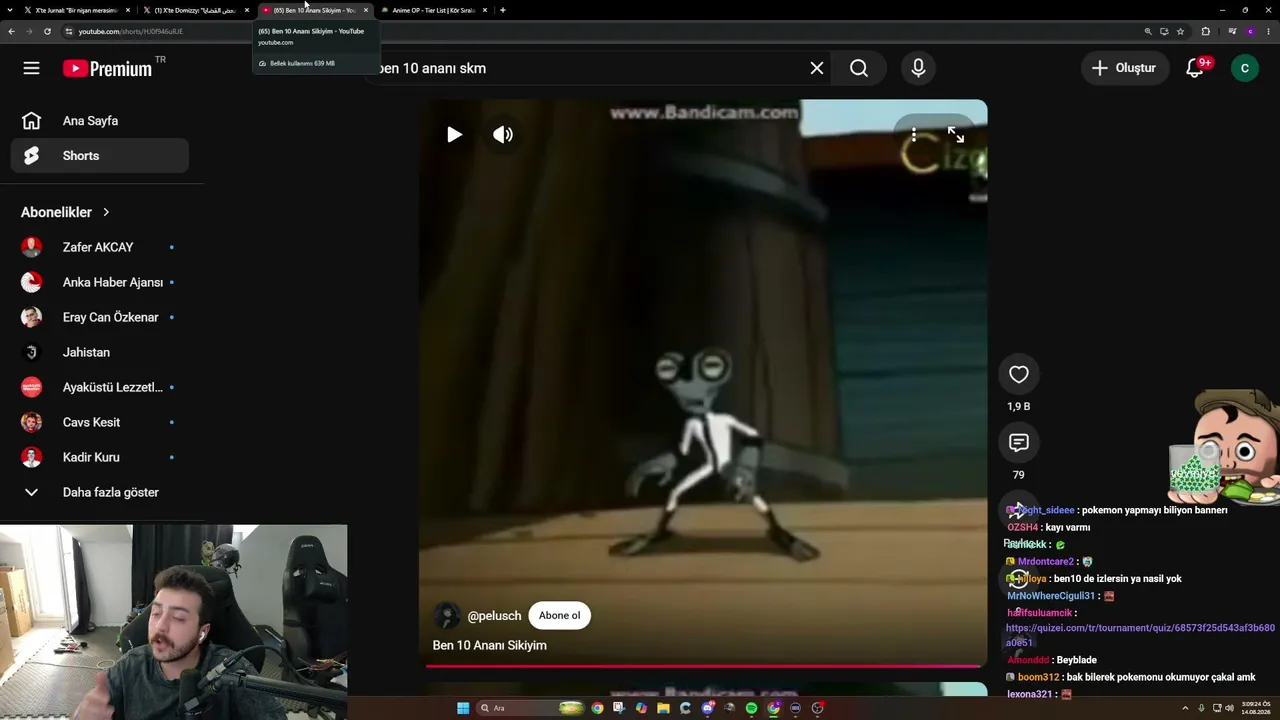The height and width of the screenshot is (720, 1280).
Task: Open the browser zoom magnifier indicator
Action: (x=1148, y=32)
